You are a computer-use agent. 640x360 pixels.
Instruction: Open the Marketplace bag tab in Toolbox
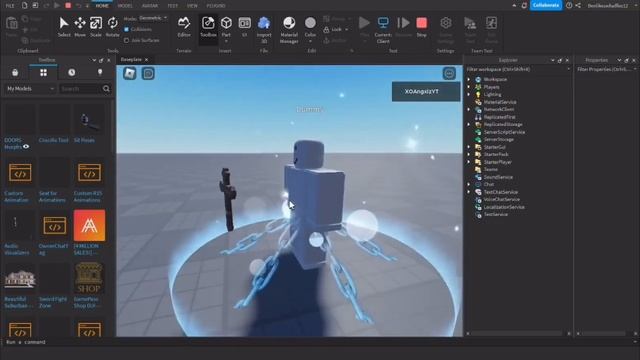[15, 73]
